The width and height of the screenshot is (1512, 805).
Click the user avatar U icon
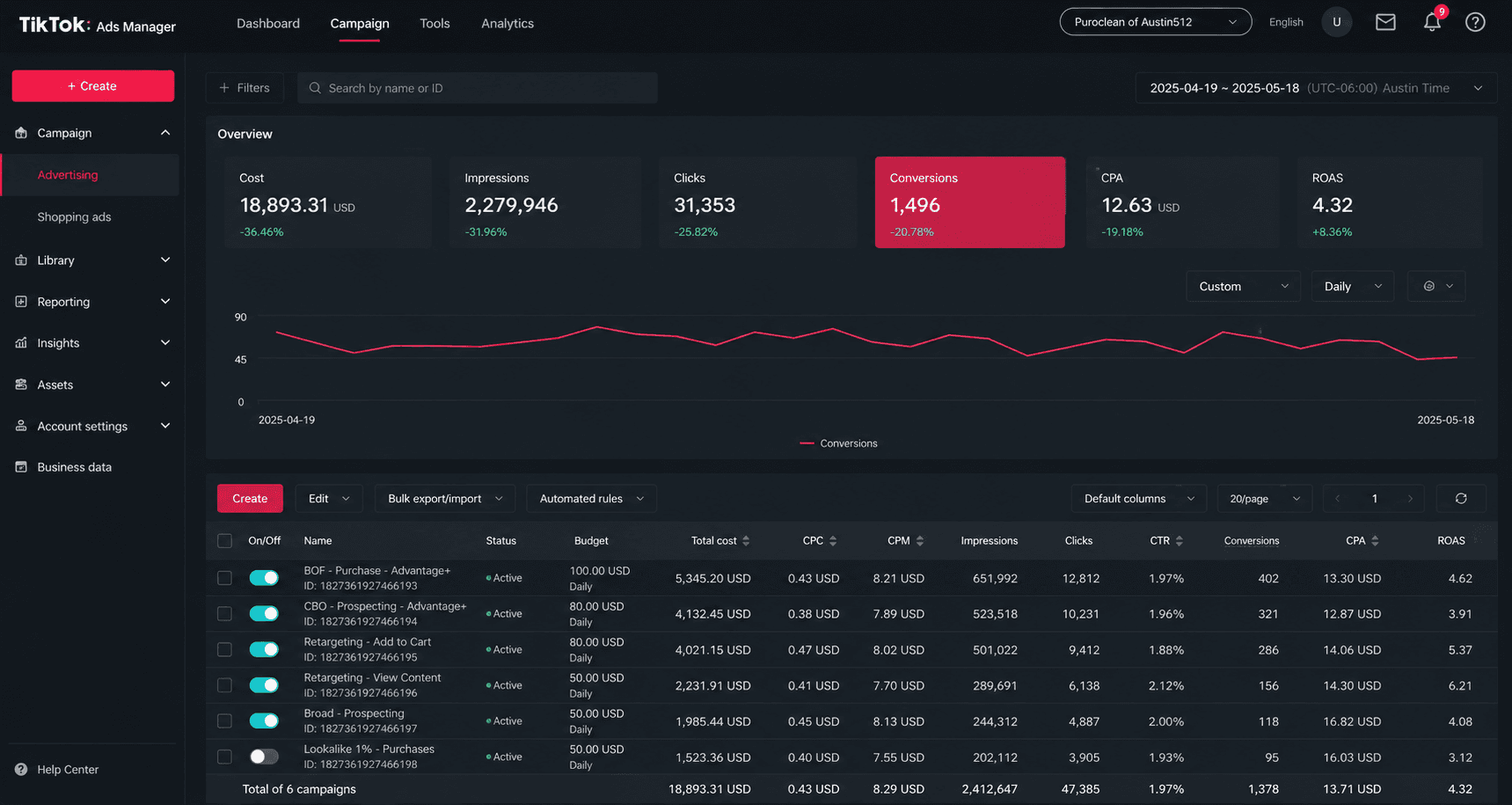(1337, 22)
